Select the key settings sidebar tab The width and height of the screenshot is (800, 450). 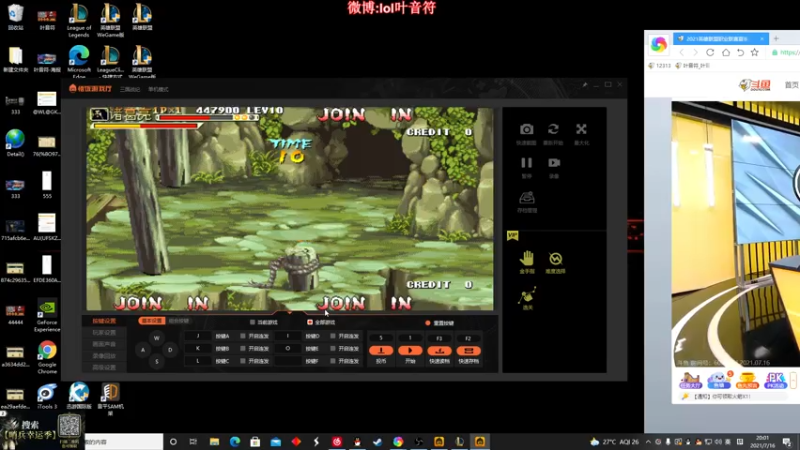(x=104, y=321)
